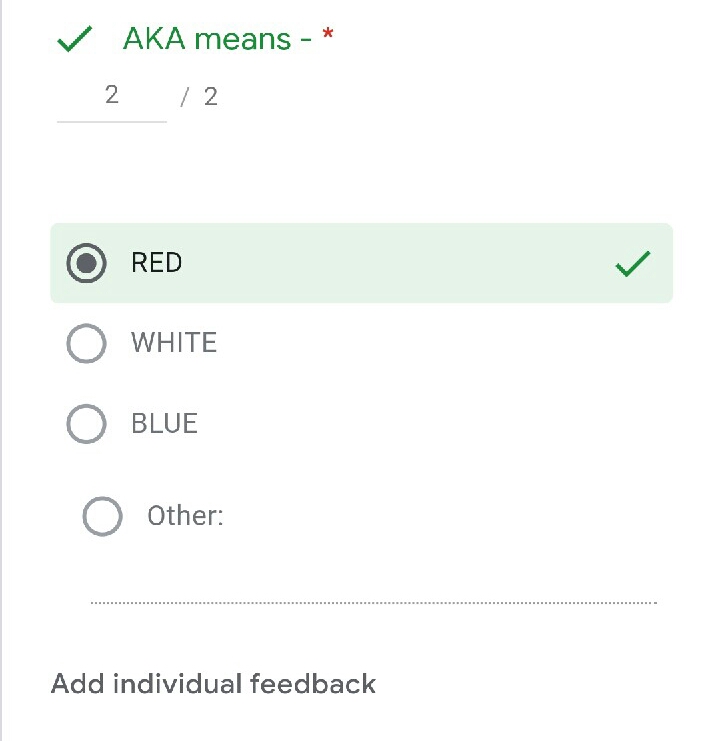
Task: Open Add individual feedback
Action: click(x=213, y=684)
